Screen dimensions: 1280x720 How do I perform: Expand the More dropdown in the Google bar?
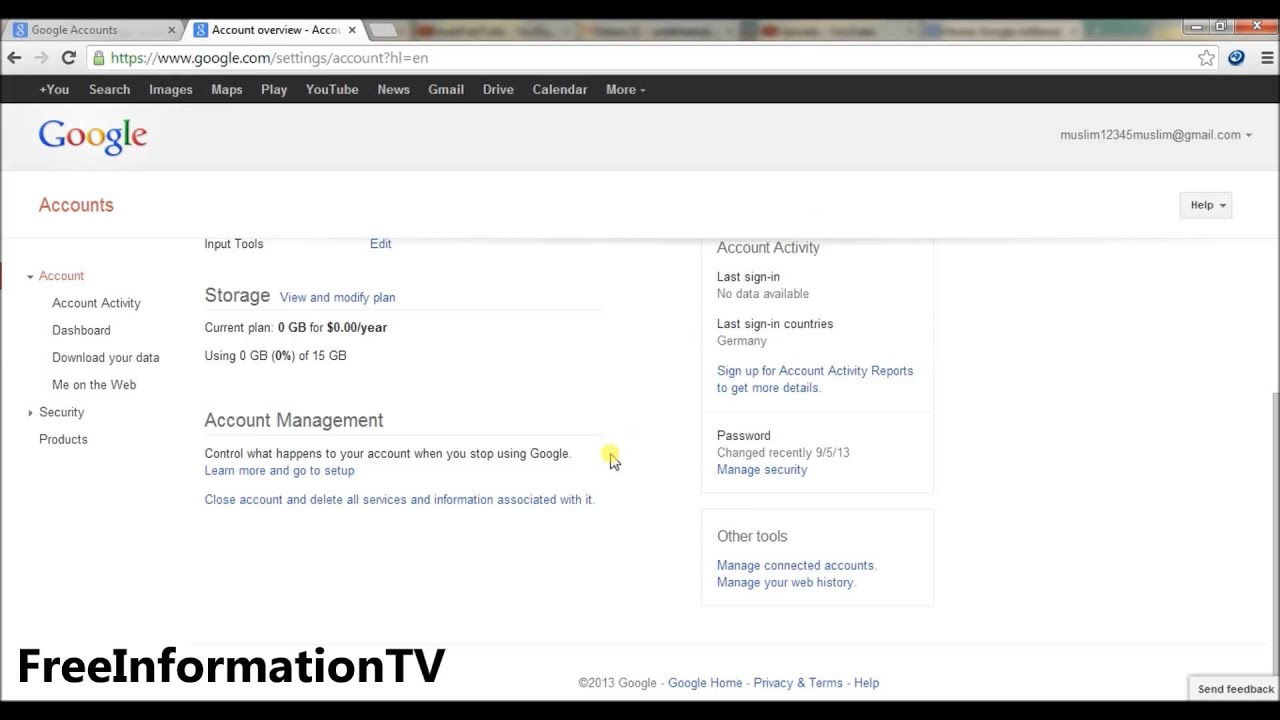coord(625,90)
